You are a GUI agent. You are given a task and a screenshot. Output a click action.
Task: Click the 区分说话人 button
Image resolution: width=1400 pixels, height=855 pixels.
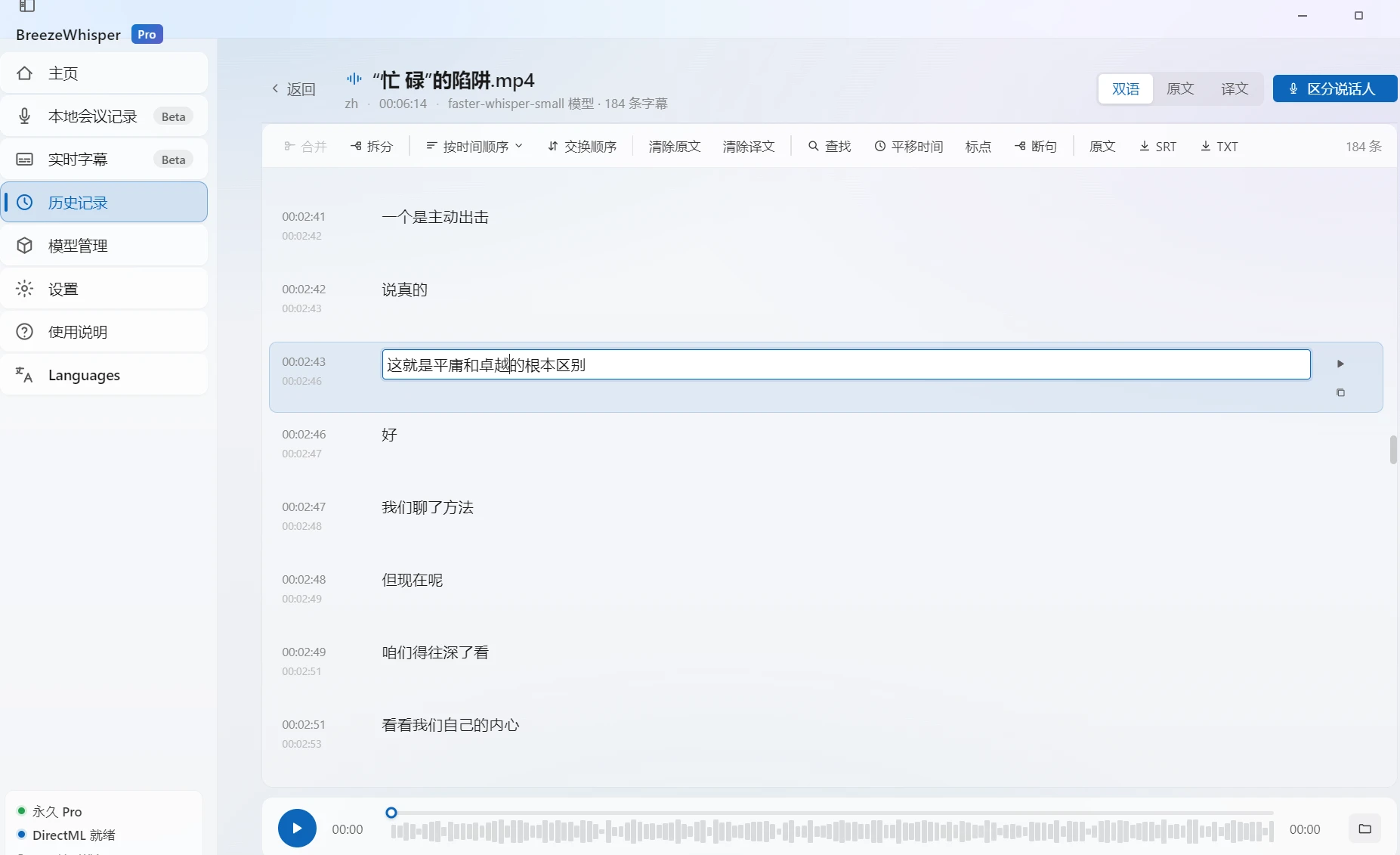coord(1335,89)
